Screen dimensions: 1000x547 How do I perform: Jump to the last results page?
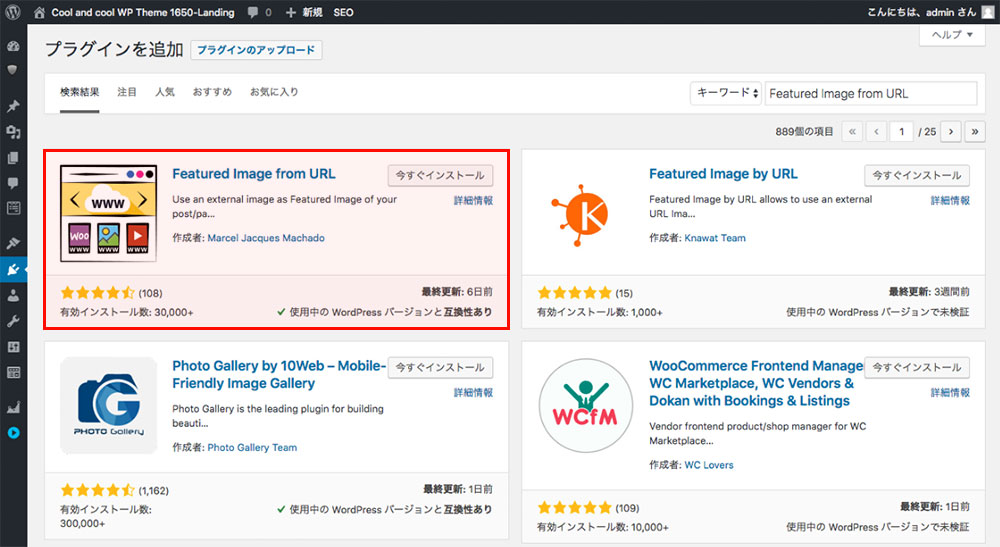[974, 131]
